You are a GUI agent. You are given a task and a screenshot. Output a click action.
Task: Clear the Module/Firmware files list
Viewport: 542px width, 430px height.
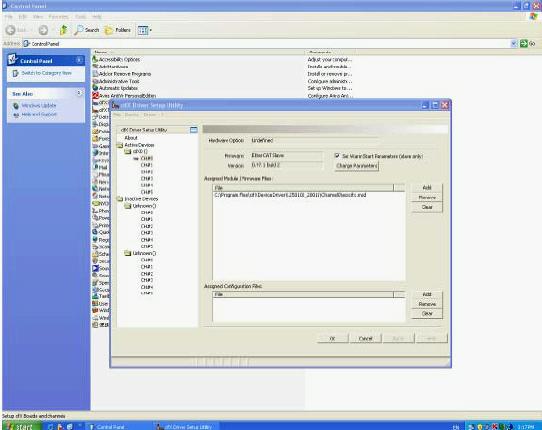427,207
